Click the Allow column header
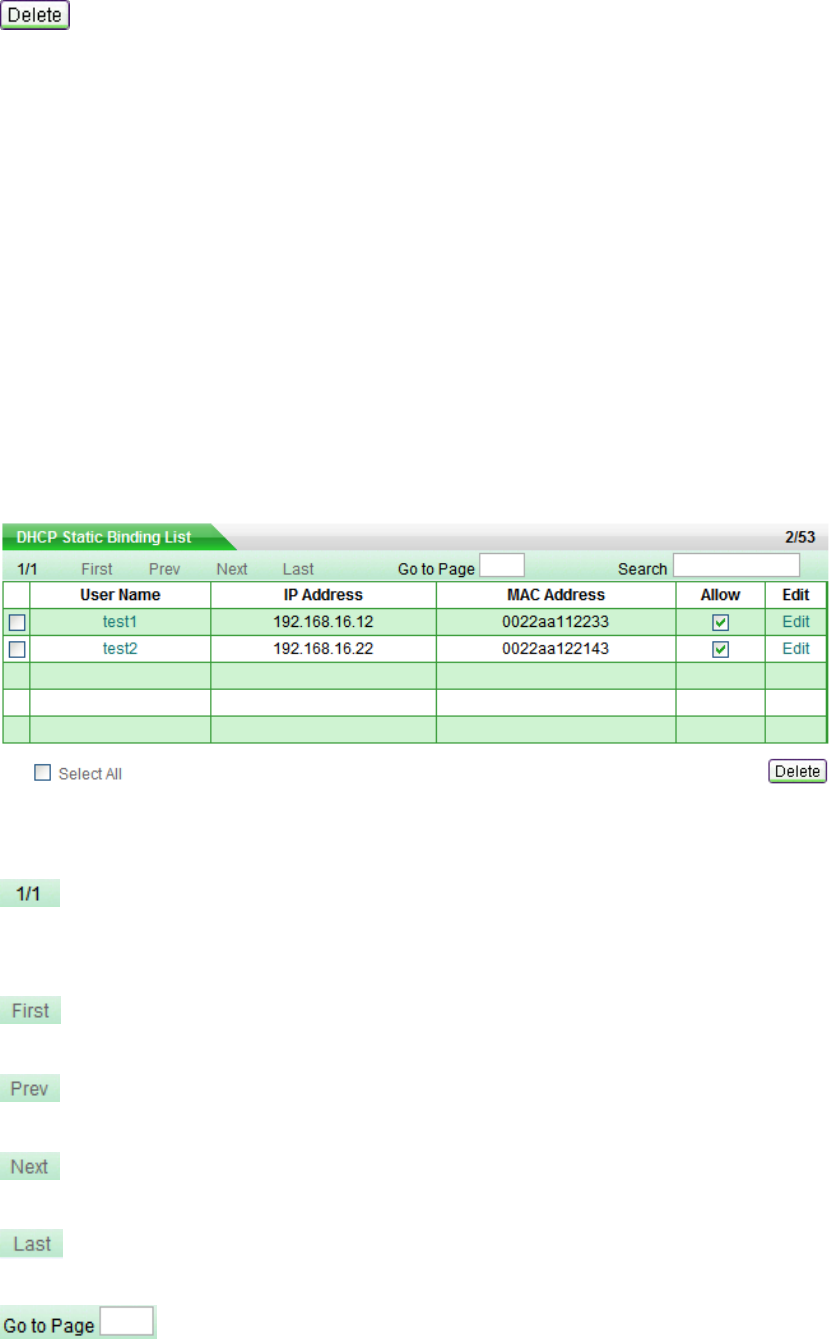This screenshot has width=831, height=1339. 720,595
